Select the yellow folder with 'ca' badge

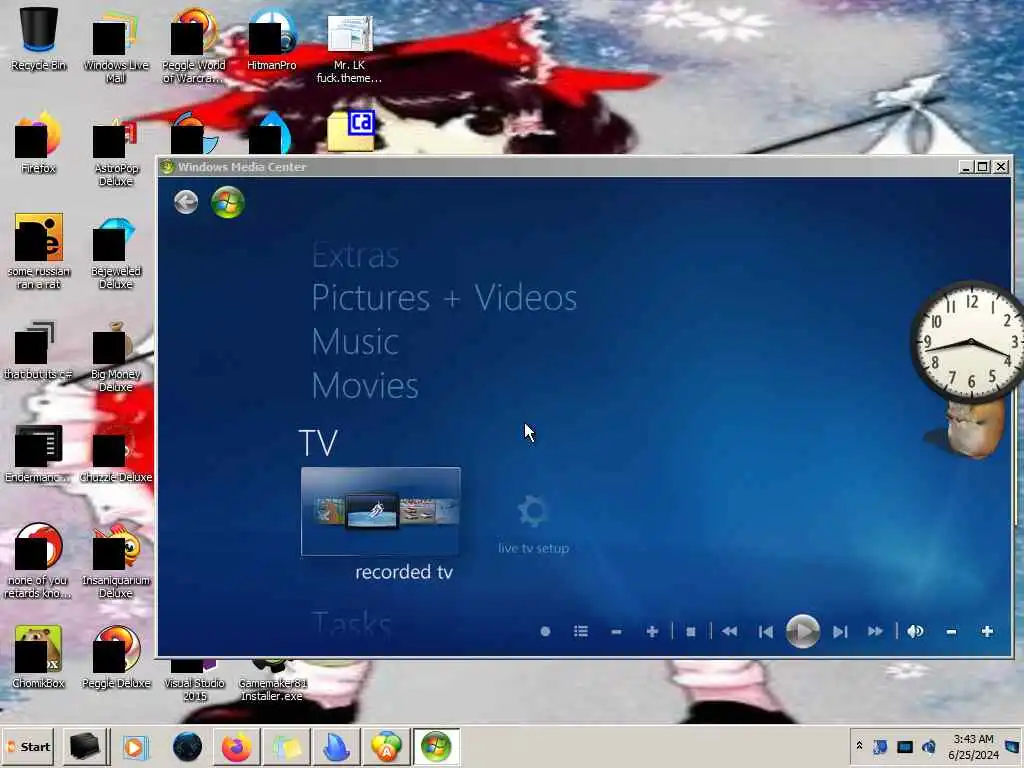[351, 131]
